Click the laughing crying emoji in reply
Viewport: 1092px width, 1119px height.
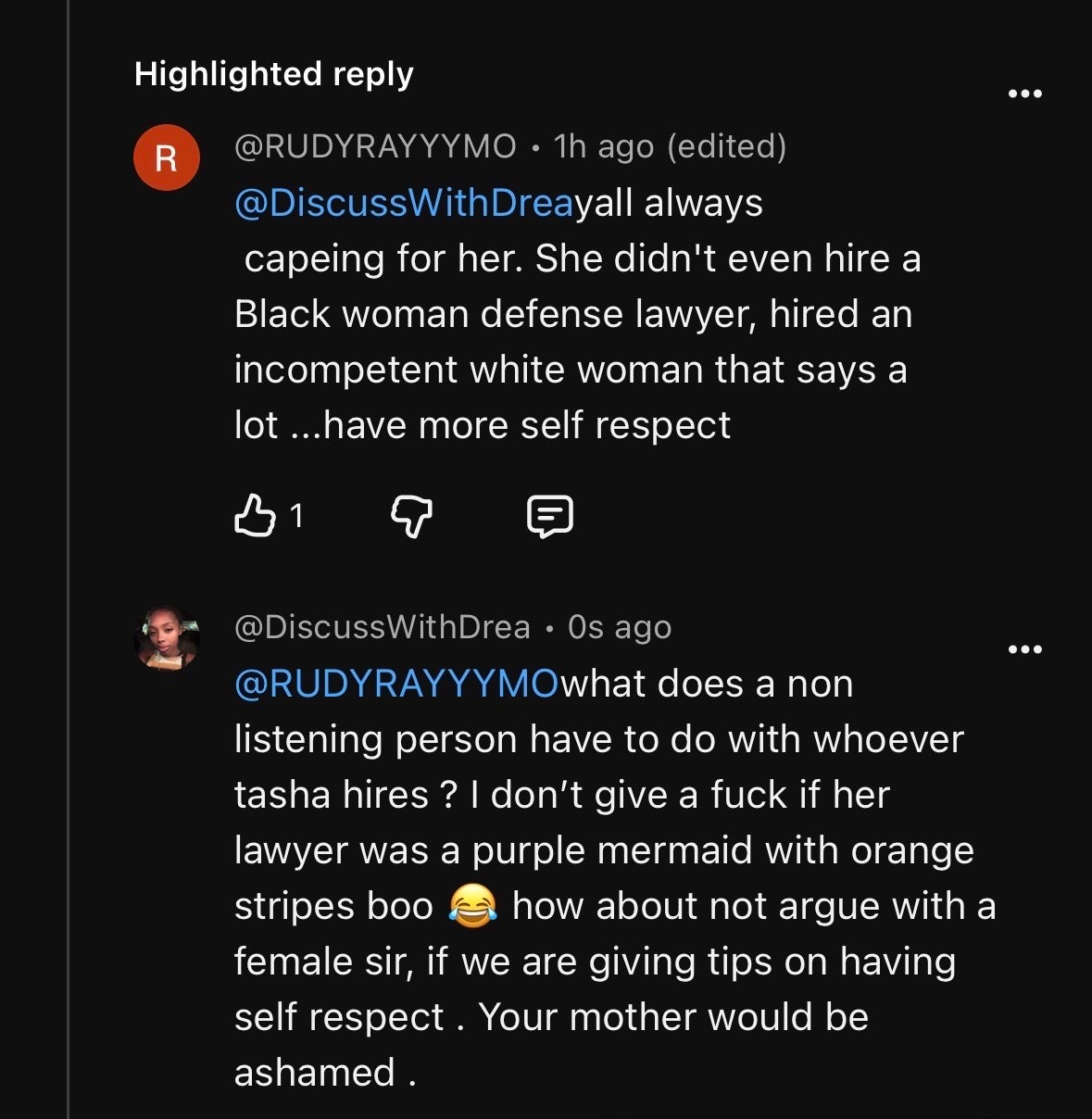click(x=472, y=905)
